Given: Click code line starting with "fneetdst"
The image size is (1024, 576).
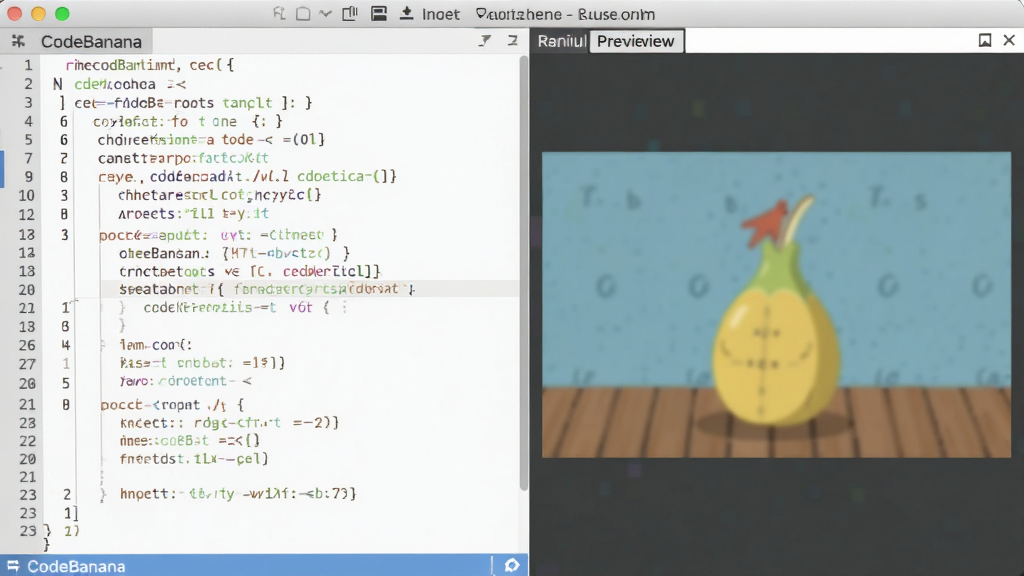Looking at the screenshot, I should tap(193, 458).
